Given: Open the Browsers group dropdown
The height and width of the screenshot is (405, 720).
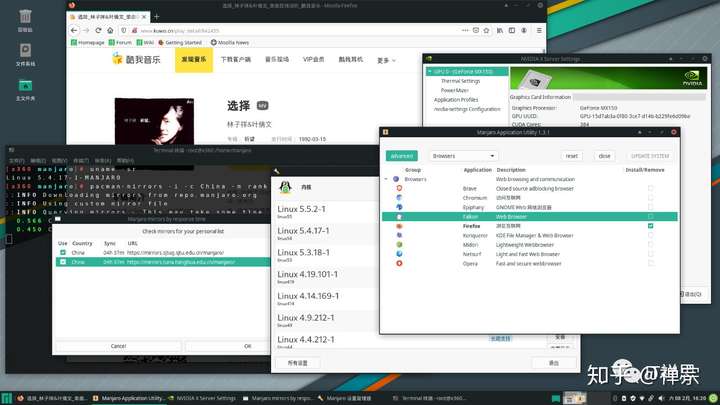Looking at the screenshot, I should tap(463, 156).
